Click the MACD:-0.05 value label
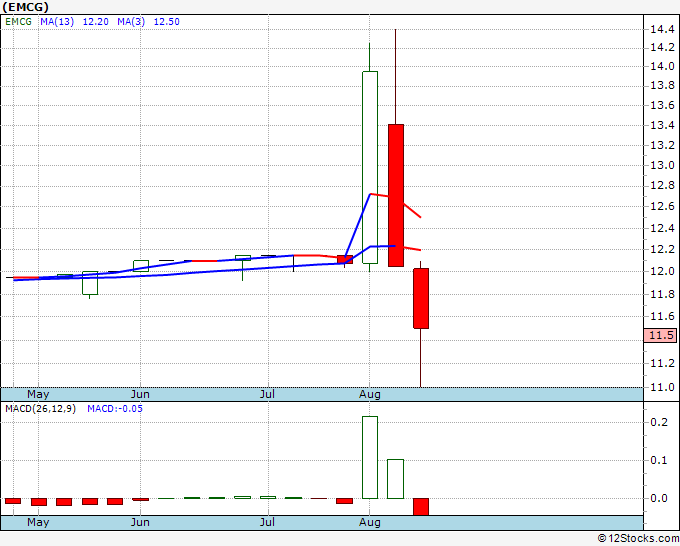The height and width of the screenshot is (546, 680). (115, 409)
